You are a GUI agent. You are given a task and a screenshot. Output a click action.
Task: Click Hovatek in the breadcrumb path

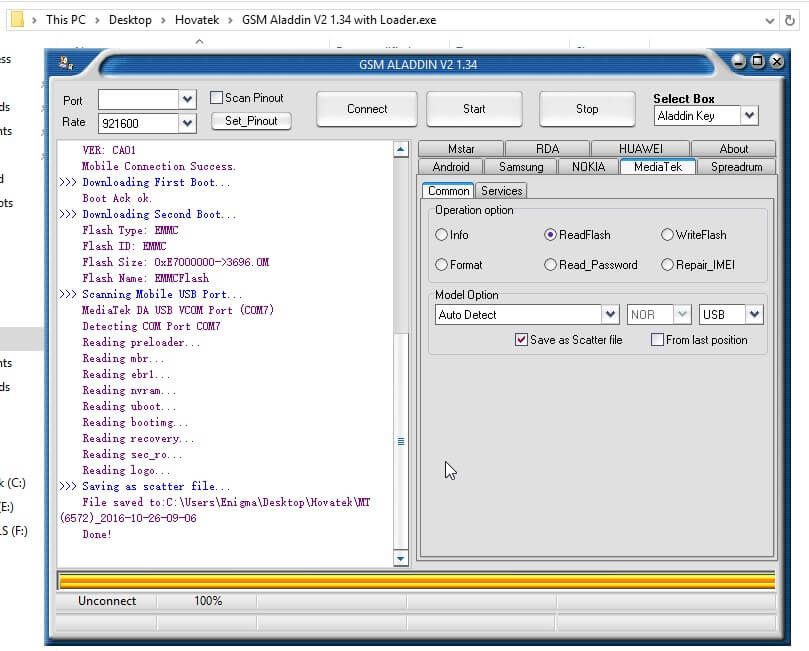197,20
